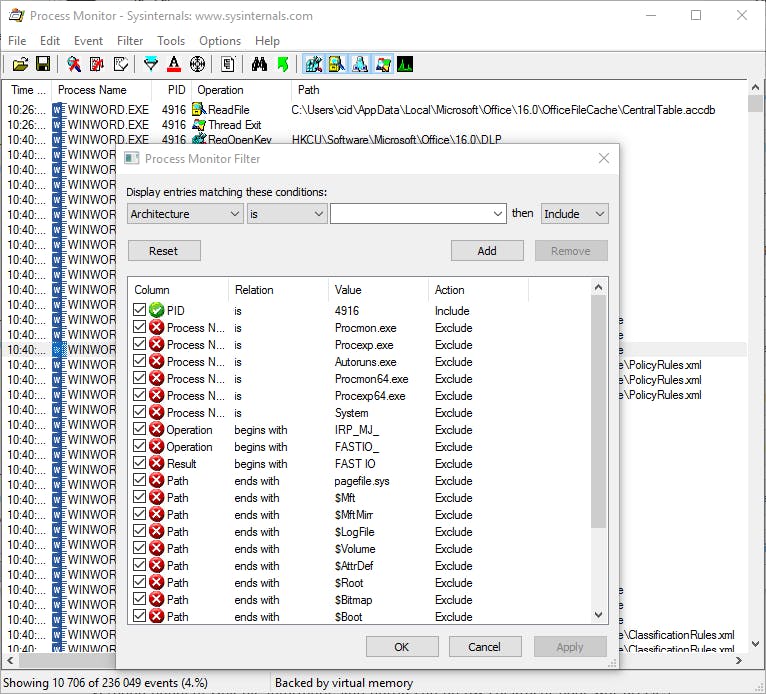
Task: Click the Process Name column header
Action: [x=101, y=90]
